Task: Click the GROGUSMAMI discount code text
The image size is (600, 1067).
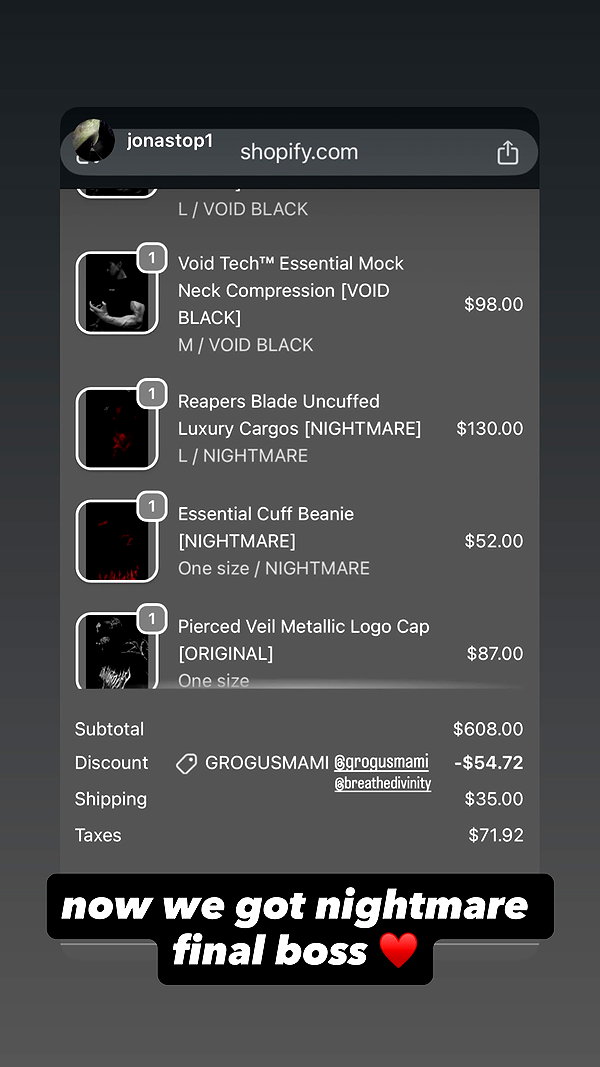Action: coord(267,763)
